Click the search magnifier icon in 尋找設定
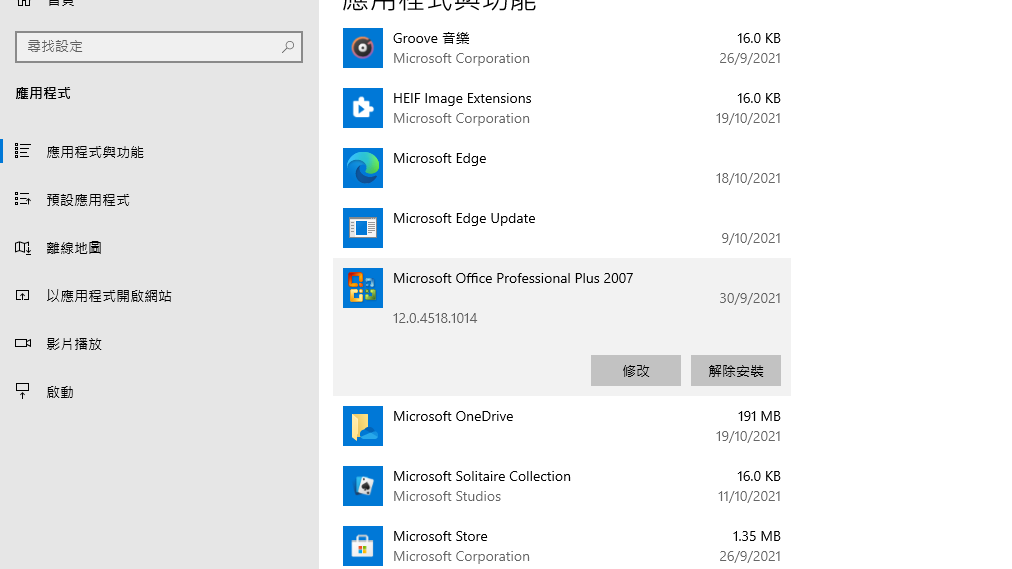The image size is (1012, 569). coord(288,46)
